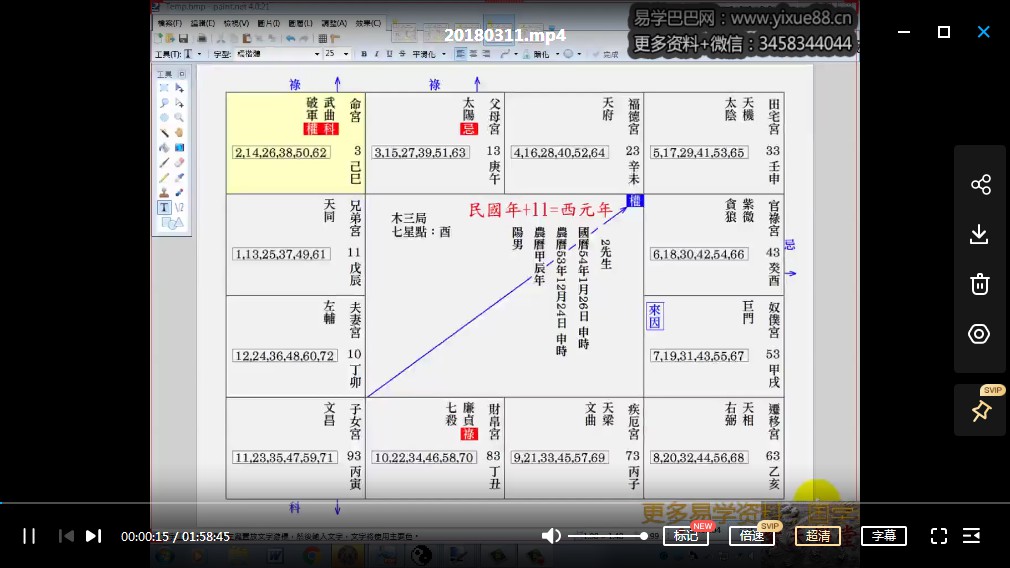Pause the video playback
Image resolution: width=1010 pixels, height=568 pixels.
[29, 536]
